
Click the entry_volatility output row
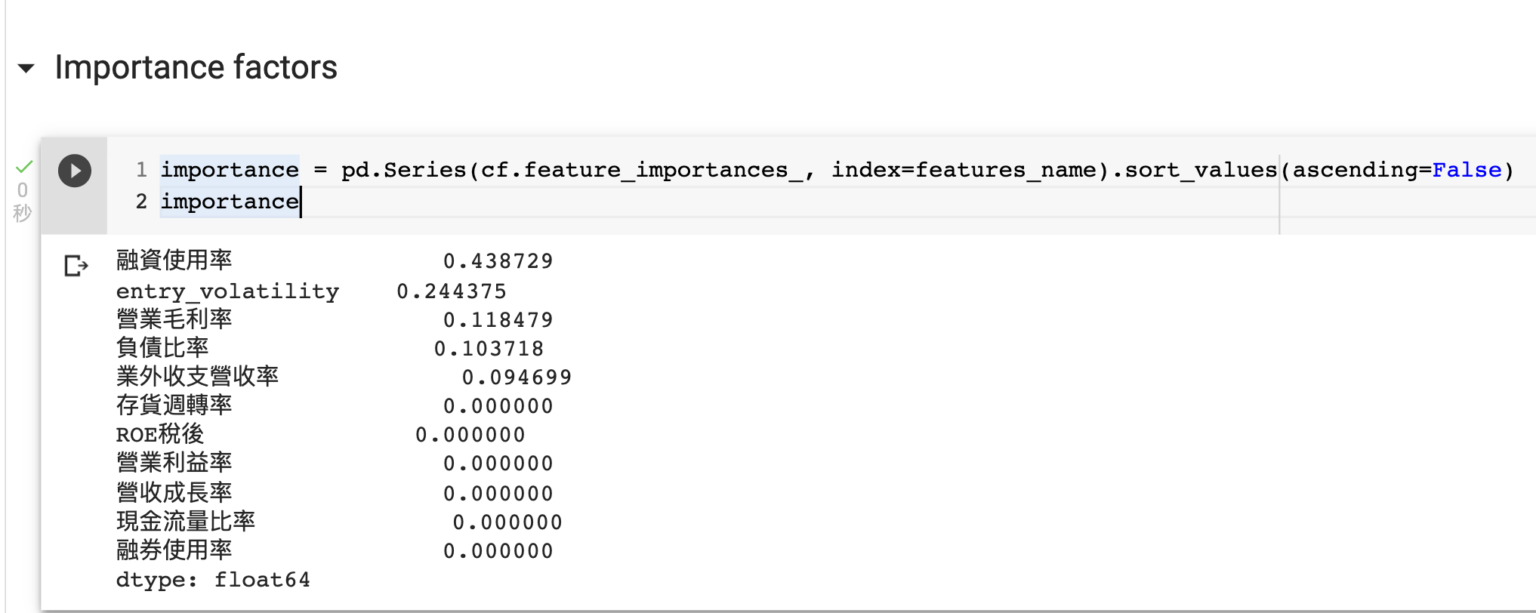click(227, 291)
